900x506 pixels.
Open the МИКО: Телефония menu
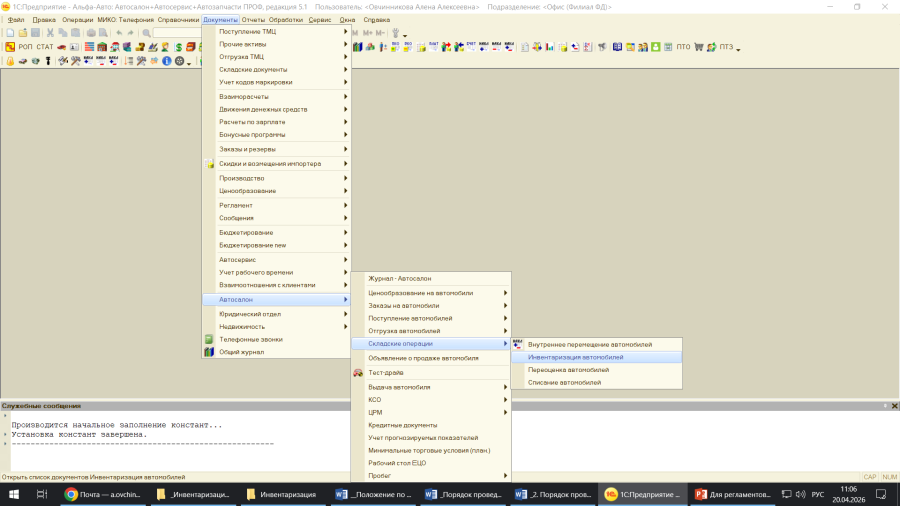coord(126,20)
